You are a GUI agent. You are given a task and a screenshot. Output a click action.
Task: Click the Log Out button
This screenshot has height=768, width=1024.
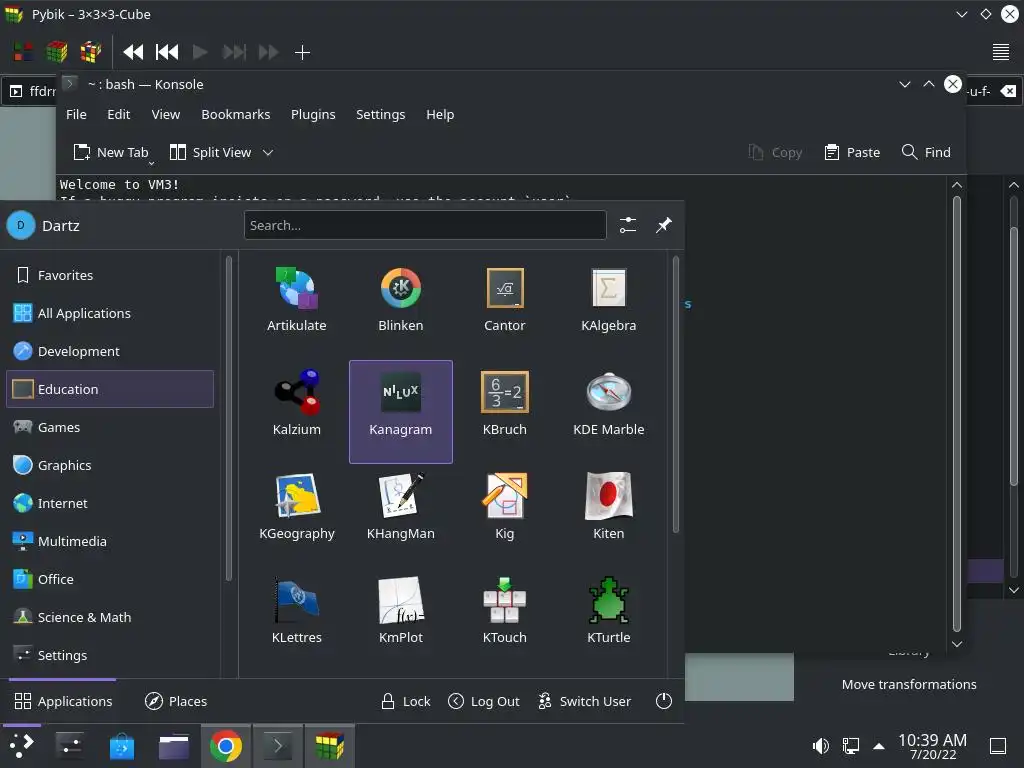(x=484, y=701)
